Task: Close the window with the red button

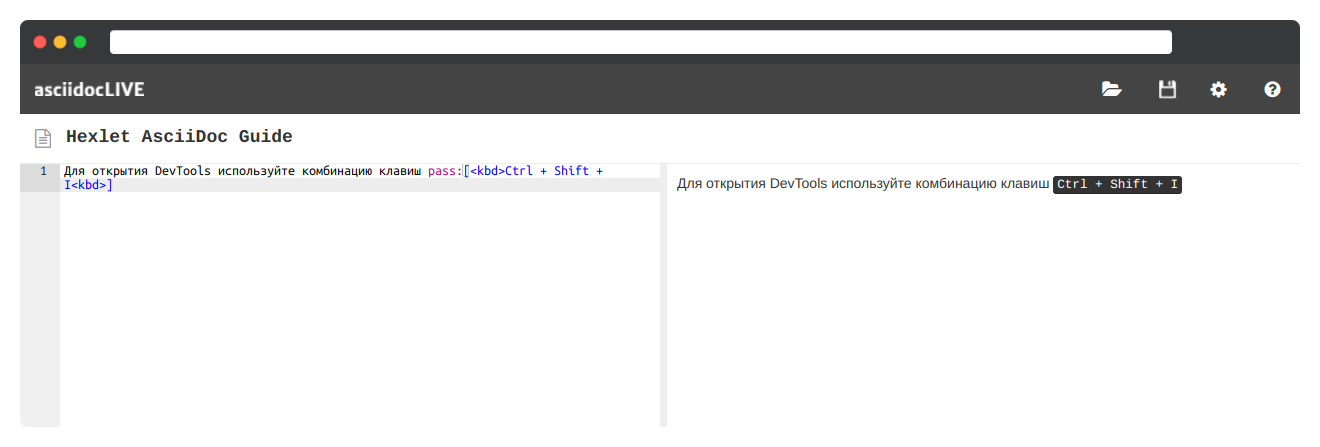Action: (x=40, y=42)
